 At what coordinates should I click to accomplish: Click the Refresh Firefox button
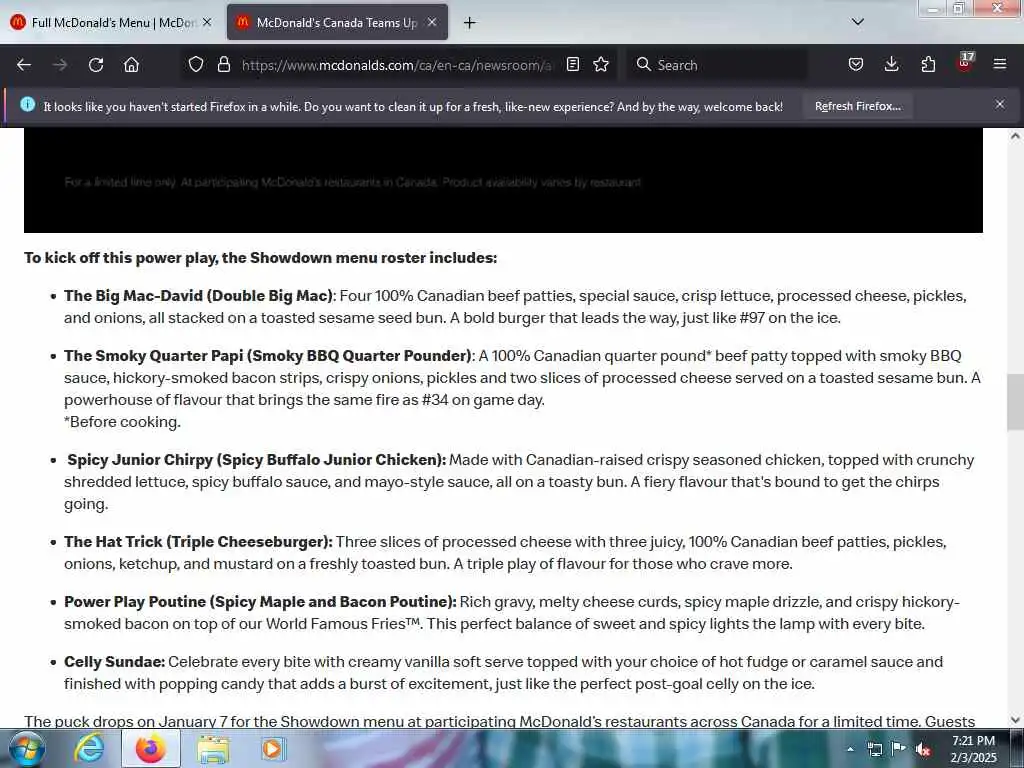coord(857,106)
